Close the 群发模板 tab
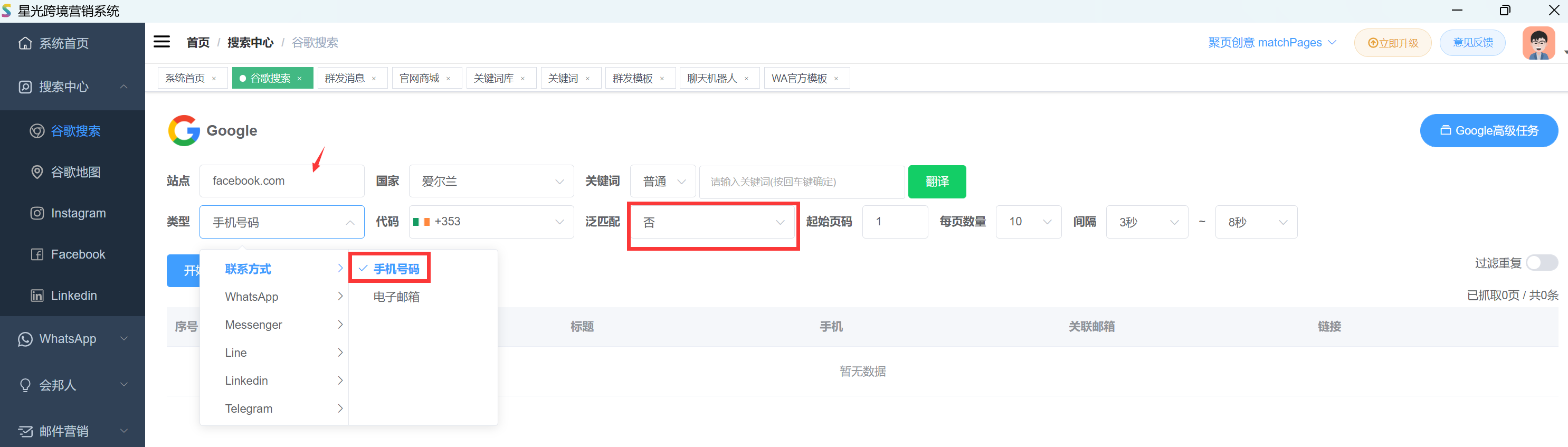Screen dimensions: 1568x447 (x=662, y=79)
